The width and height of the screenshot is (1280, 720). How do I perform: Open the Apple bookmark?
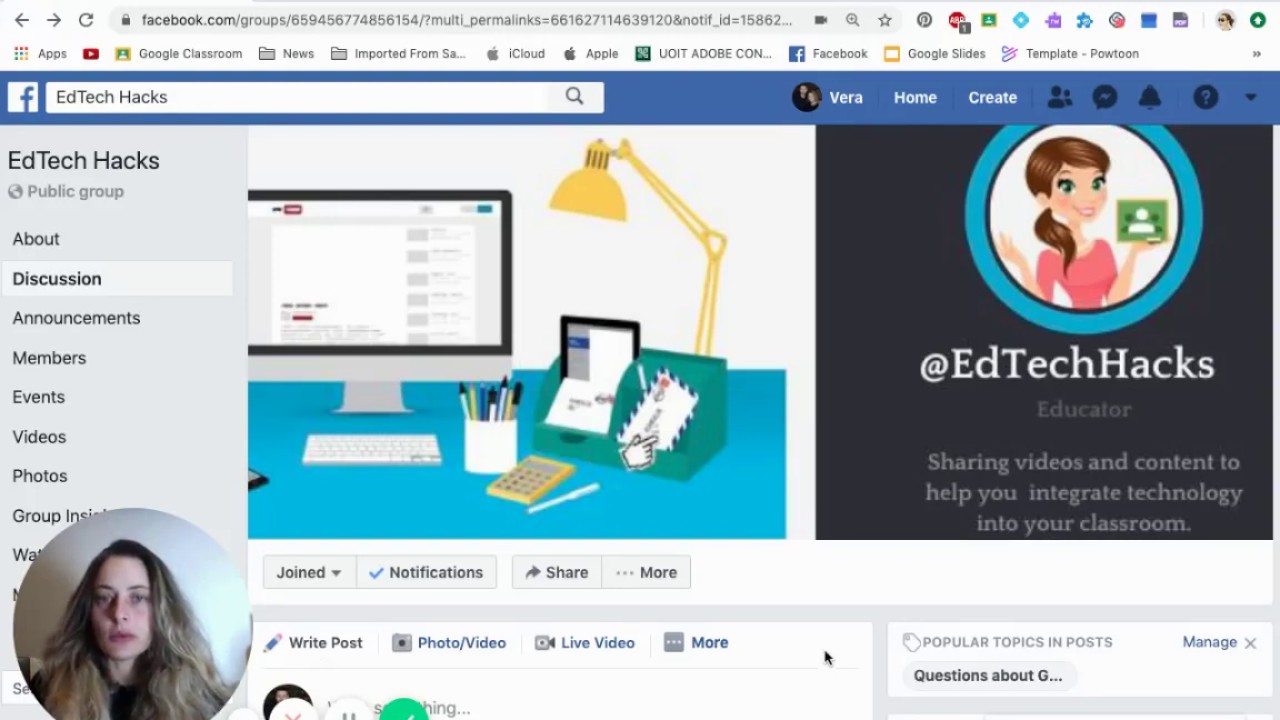coord(590,54)
